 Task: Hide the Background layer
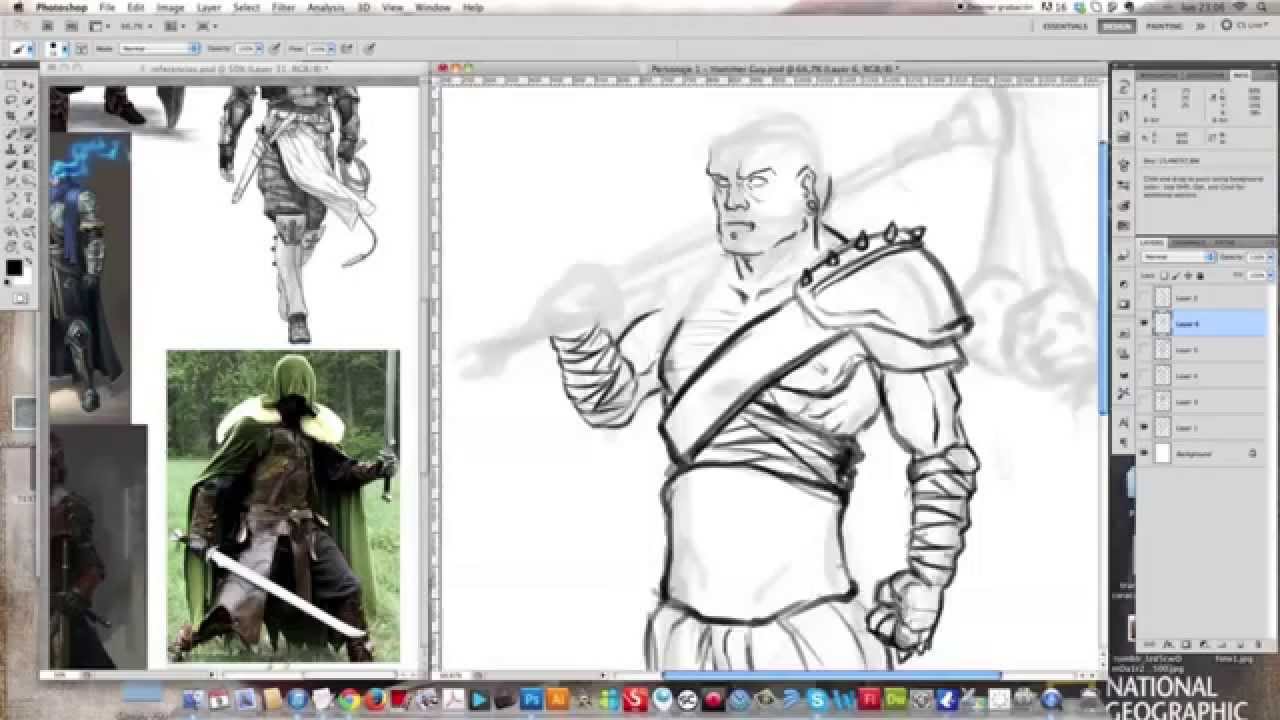(x=1143, y=452)
